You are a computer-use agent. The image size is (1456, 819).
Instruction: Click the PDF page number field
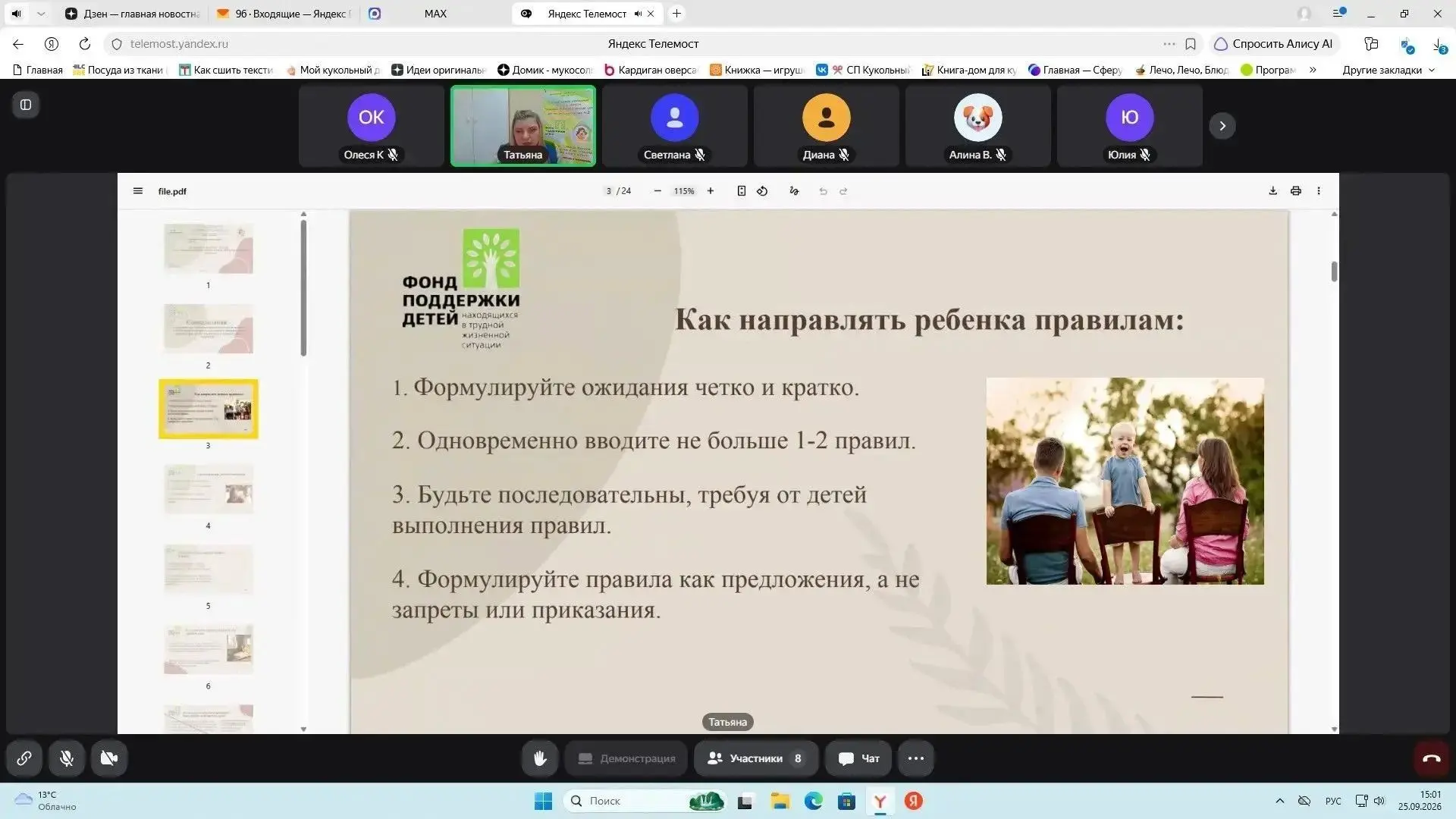coord(608,191)
